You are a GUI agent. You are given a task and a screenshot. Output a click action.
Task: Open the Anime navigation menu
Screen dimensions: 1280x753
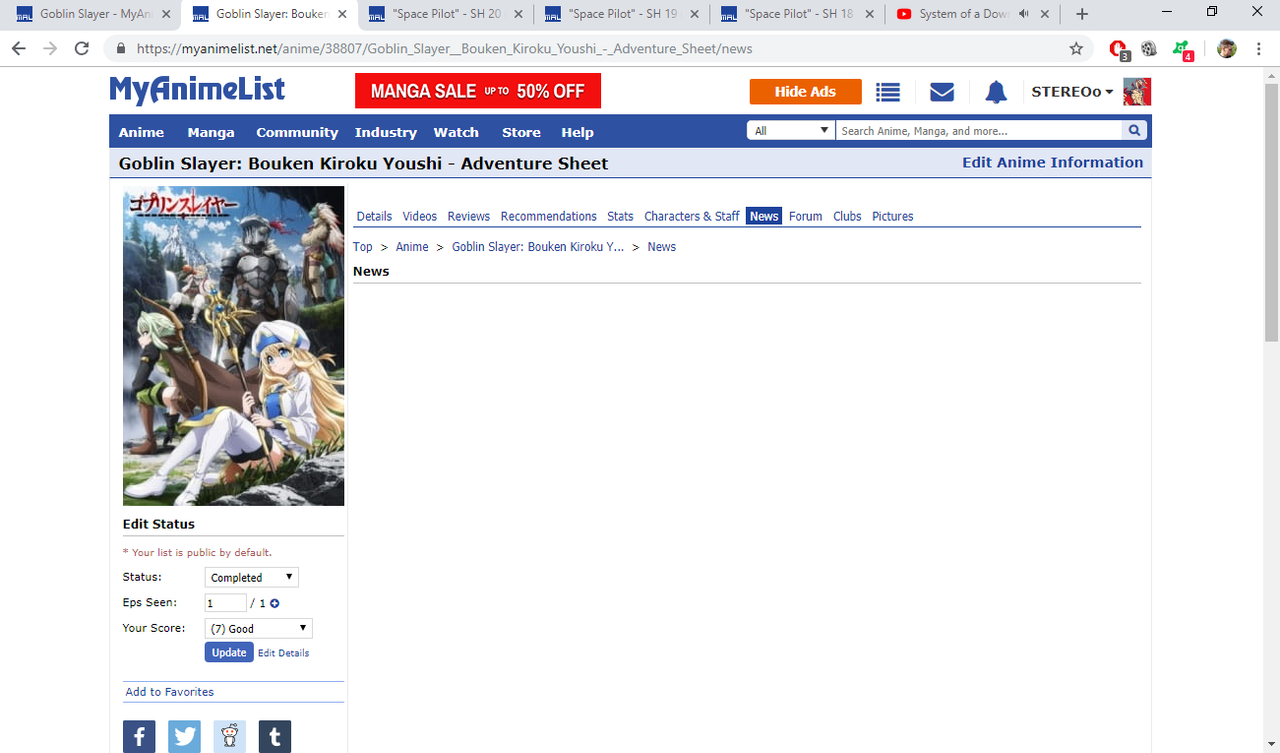pyautogui.click(x=141, y=132)
